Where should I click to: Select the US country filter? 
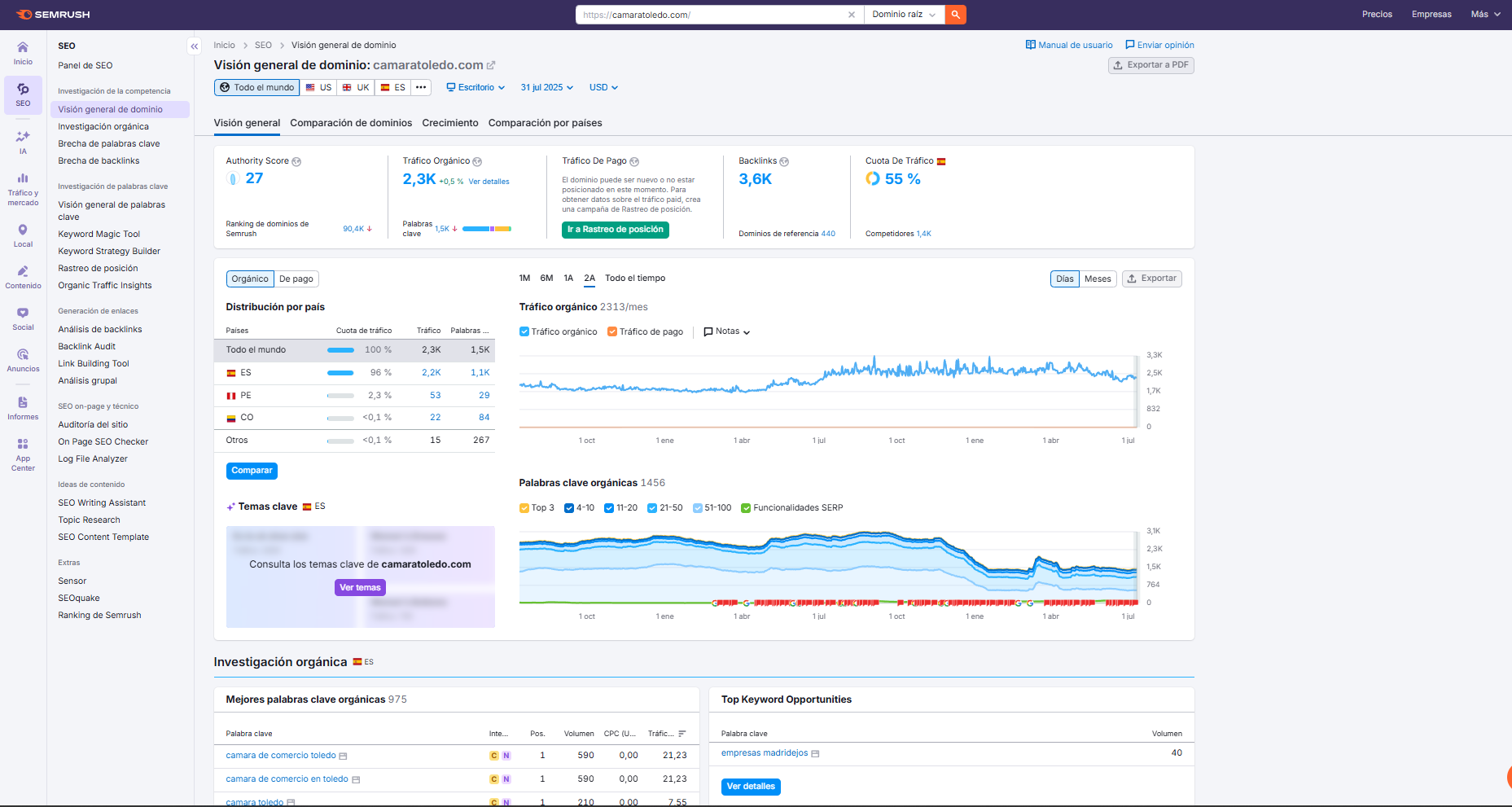tap(318, 87)
